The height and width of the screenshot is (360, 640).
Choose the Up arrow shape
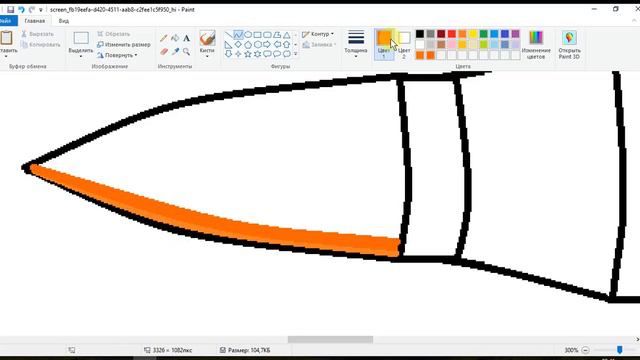pos(287,44)
